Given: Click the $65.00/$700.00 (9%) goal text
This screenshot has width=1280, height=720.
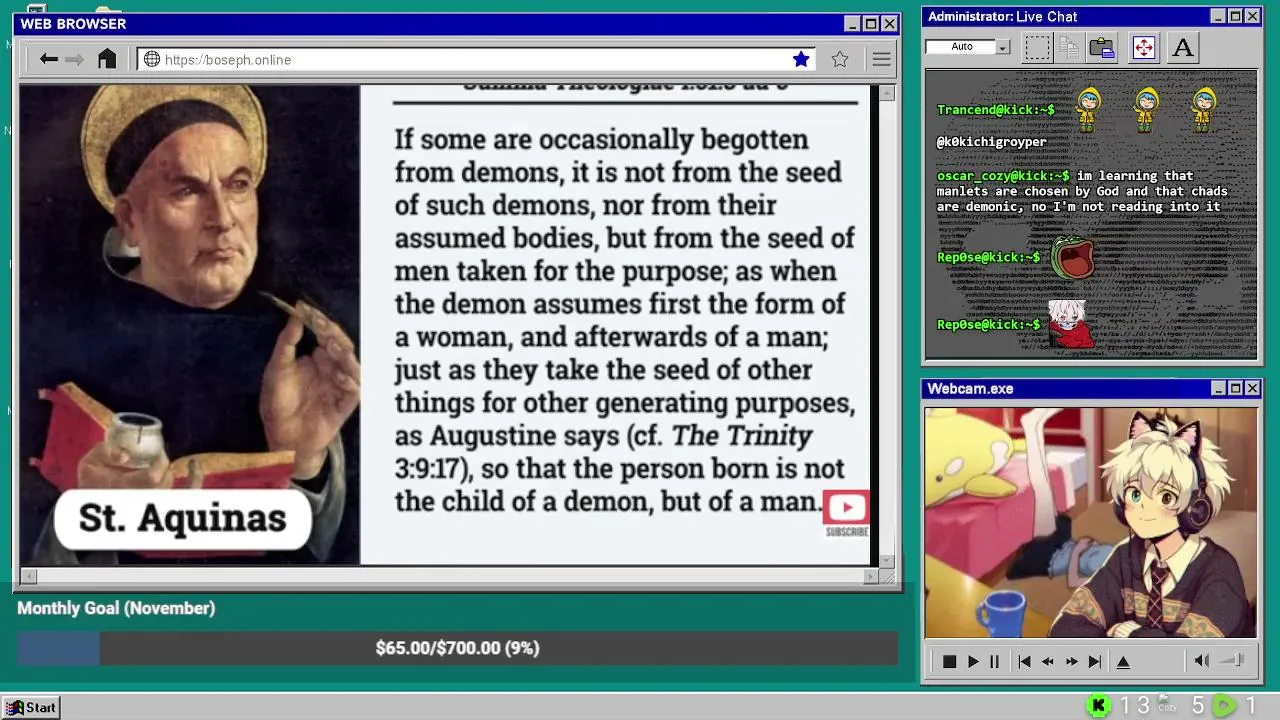Looking at the screenshot, I should point(457,648).
